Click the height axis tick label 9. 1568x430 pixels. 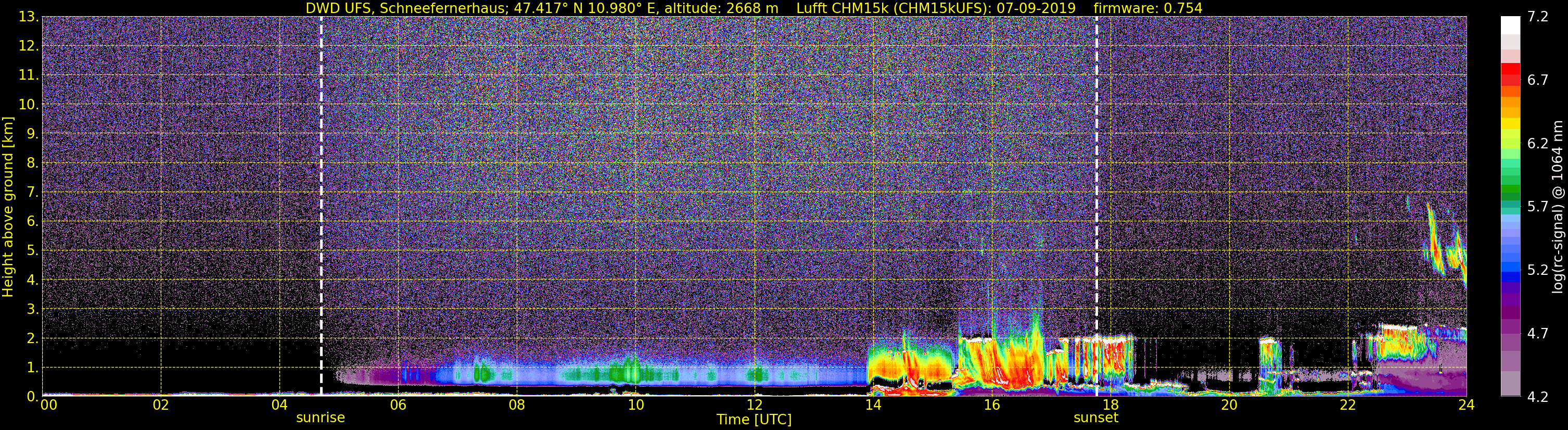32,133
